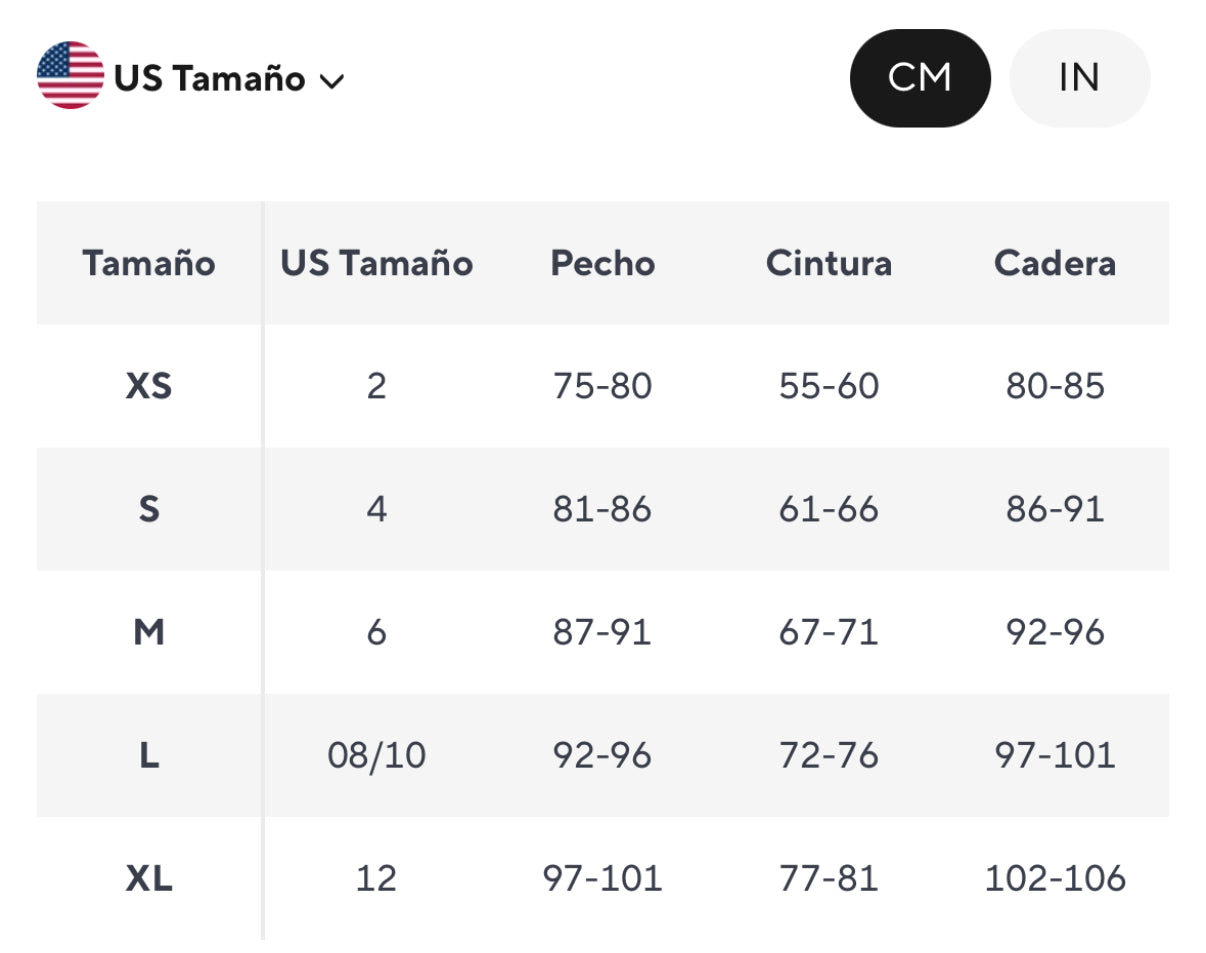1206x953 pixels.
Task: Click the Pecho column header
Action: pyautogui.click(x=602, y=263)
